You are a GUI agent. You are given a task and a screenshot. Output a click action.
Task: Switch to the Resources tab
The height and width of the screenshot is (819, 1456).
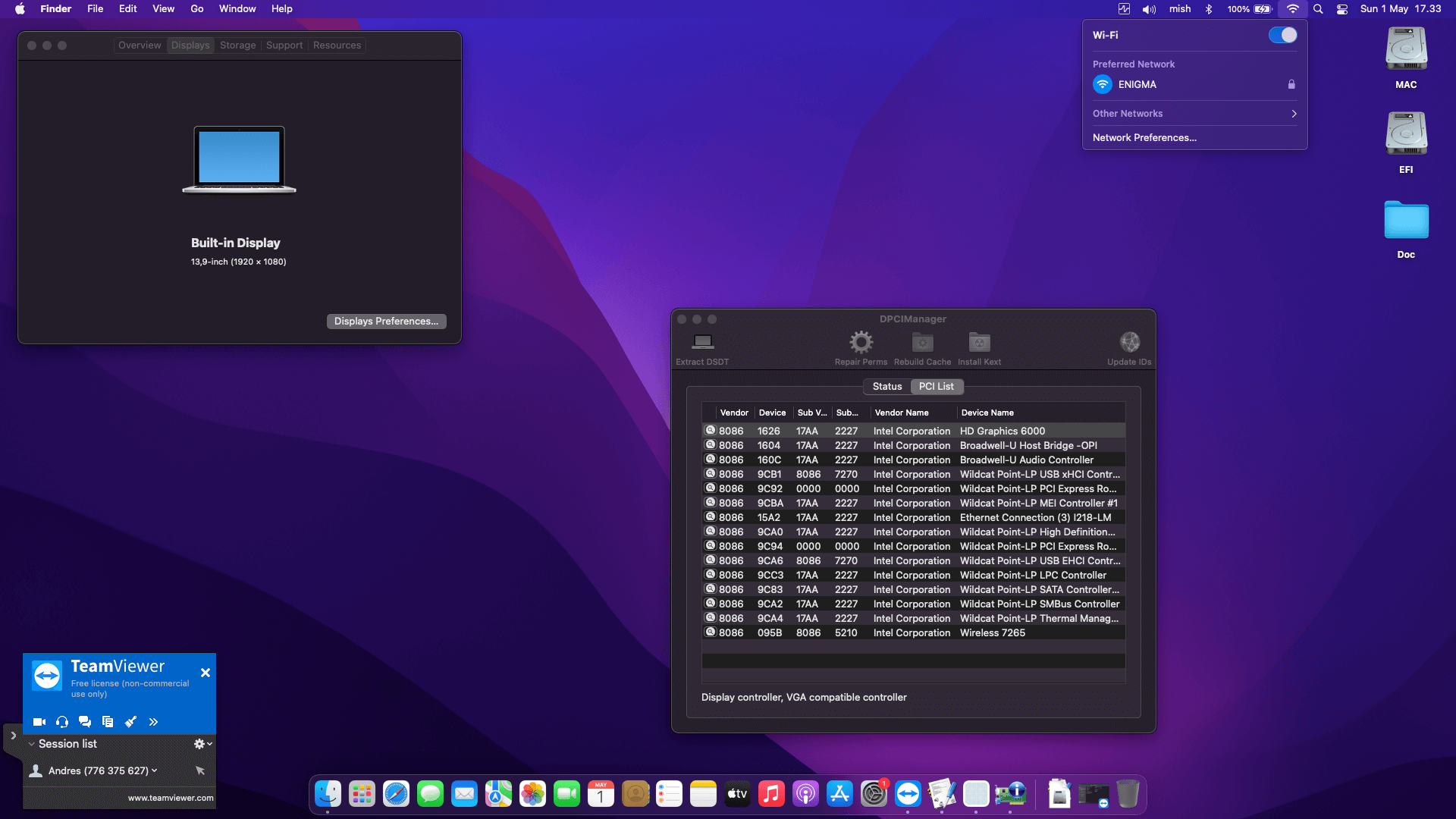(337, 45)
